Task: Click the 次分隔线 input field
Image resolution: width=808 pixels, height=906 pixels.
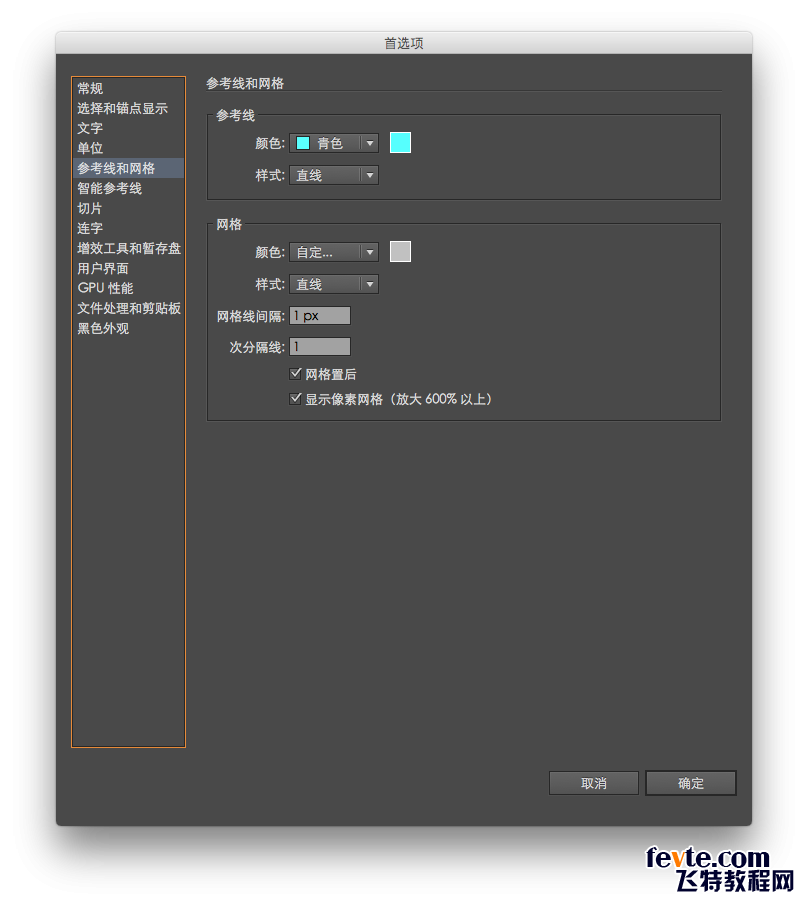Action: pyautogui.click(x=320, y=347)
